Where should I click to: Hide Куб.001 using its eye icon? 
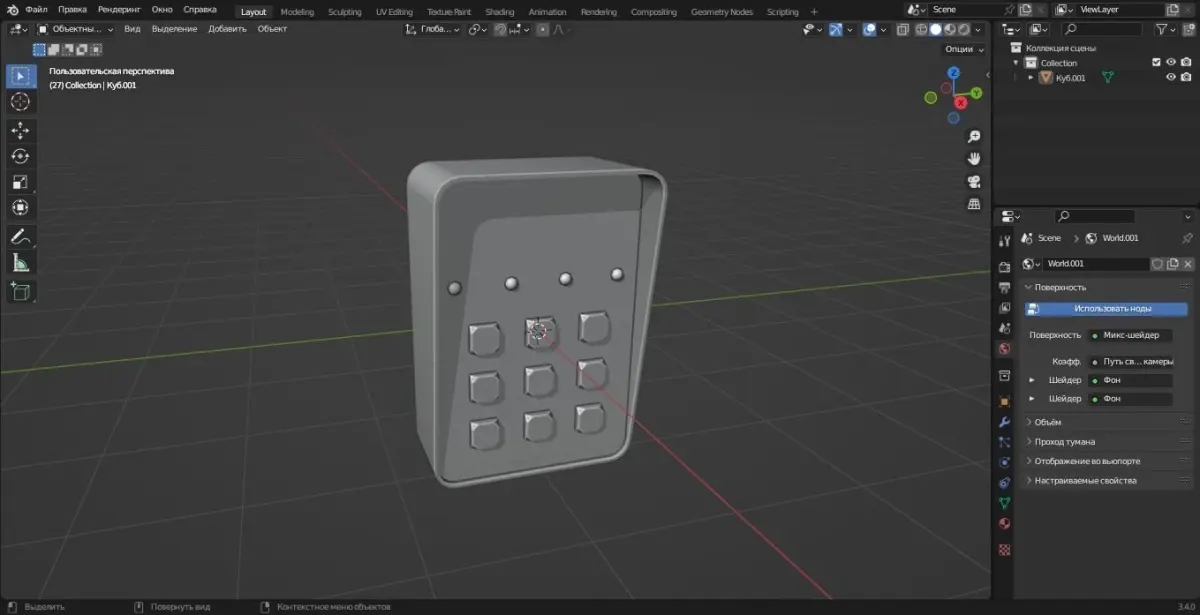tap(1171, 77)
